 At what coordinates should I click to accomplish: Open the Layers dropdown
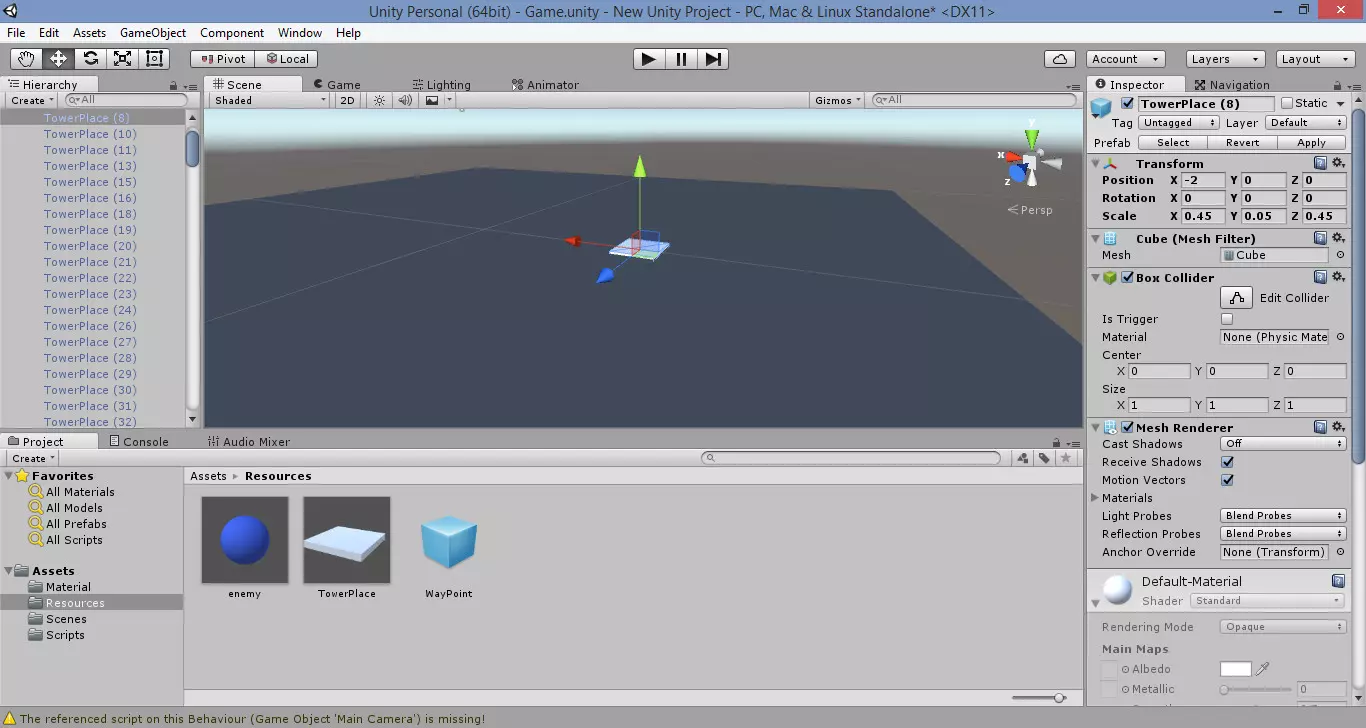(1224, 59)
